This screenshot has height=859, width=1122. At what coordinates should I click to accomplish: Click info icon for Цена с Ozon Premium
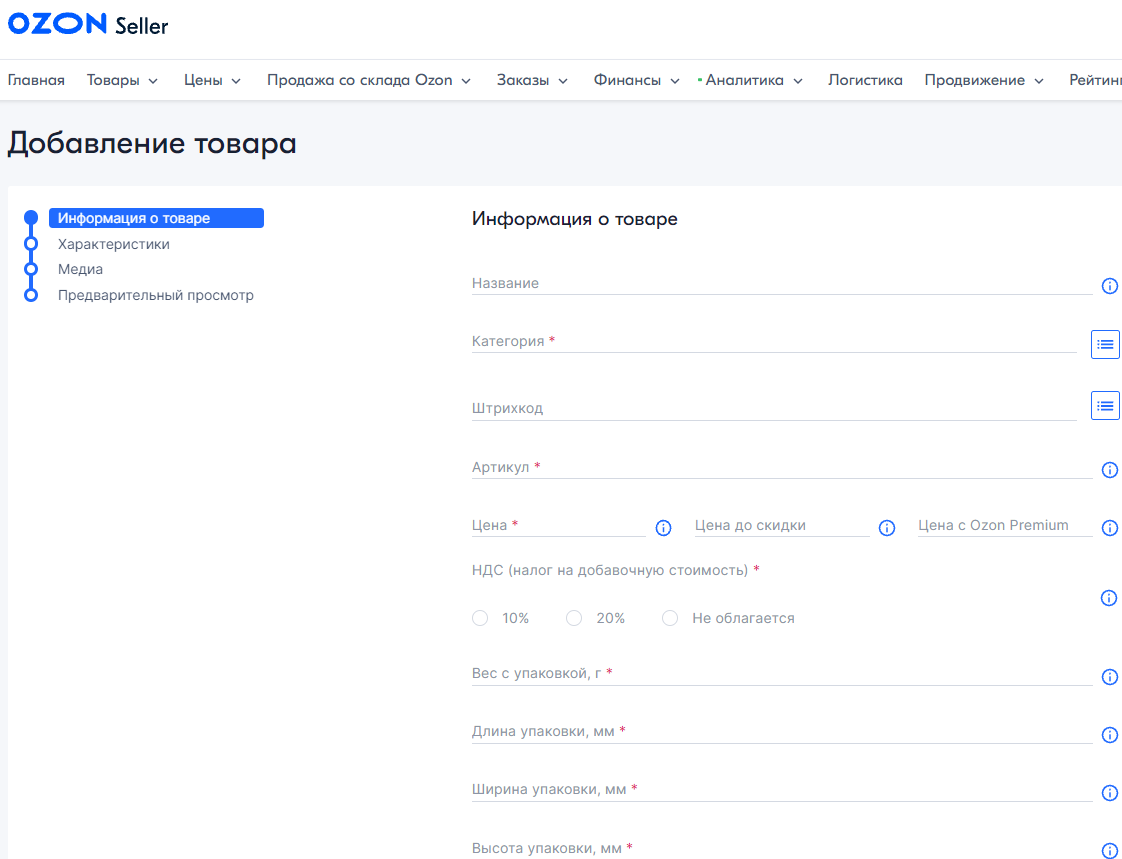pos(1109,528)
